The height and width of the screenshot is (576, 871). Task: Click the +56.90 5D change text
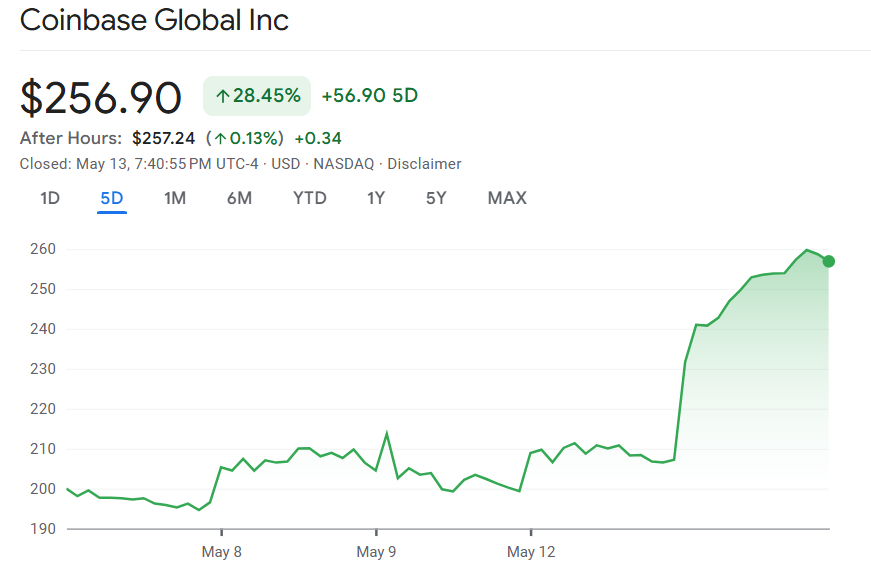(369, 96)
